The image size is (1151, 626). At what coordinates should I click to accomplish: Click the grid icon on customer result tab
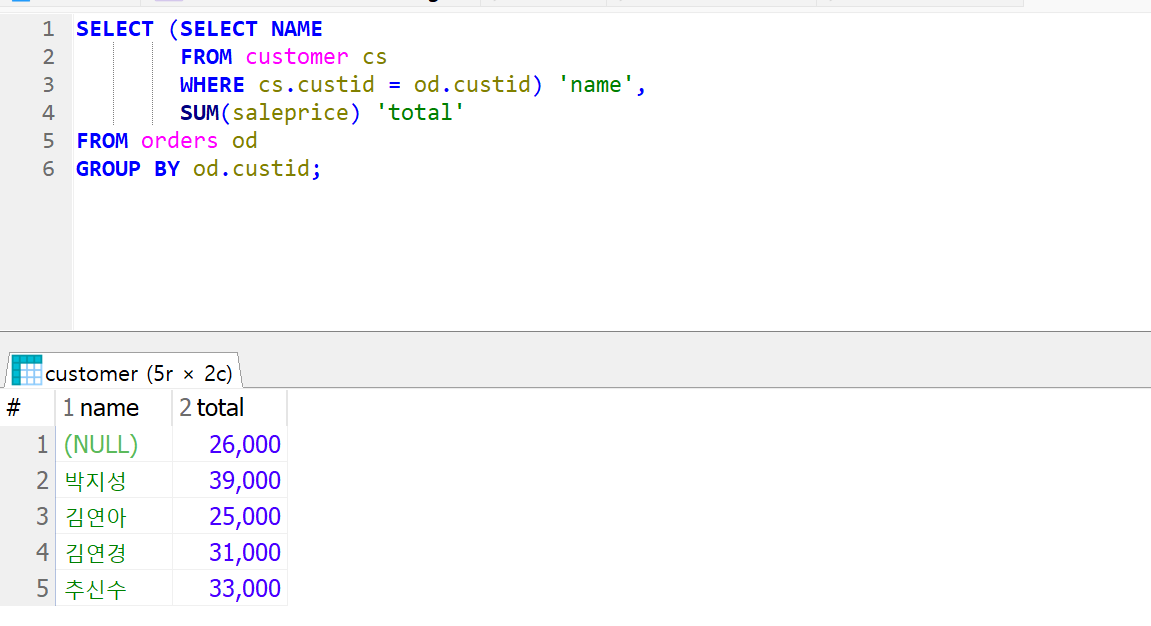(x=26, y=371)
